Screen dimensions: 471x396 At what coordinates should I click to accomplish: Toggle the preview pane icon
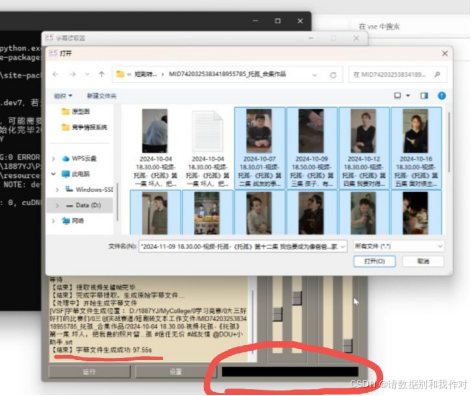click(x=424, y=96)
